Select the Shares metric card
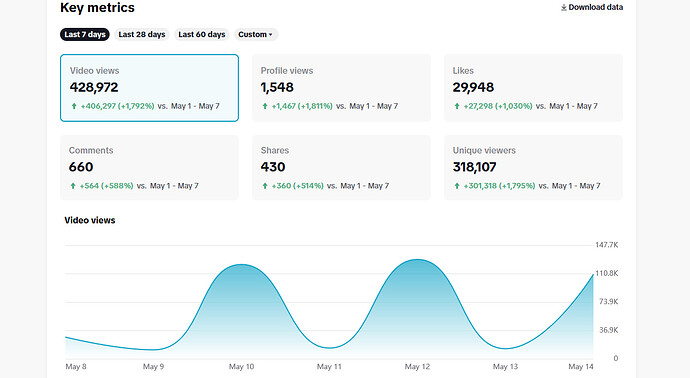Viewport: 690px width, 378px height. 341,167
